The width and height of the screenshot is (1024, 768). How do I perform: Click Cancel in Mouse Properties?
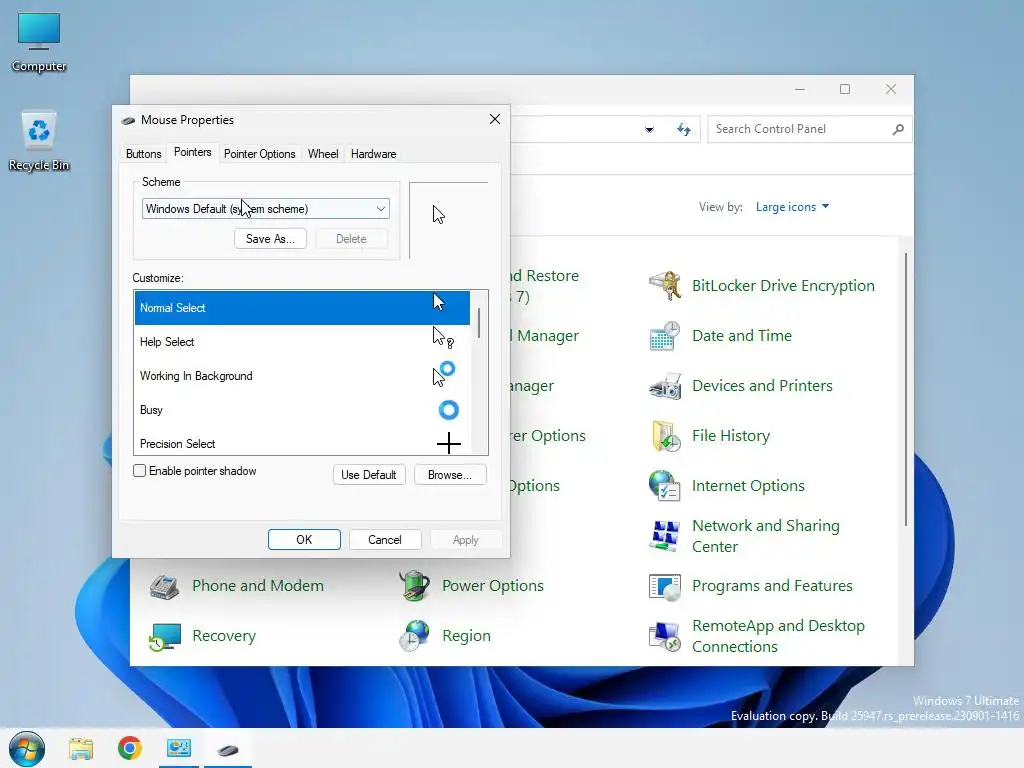pos(385,539)
